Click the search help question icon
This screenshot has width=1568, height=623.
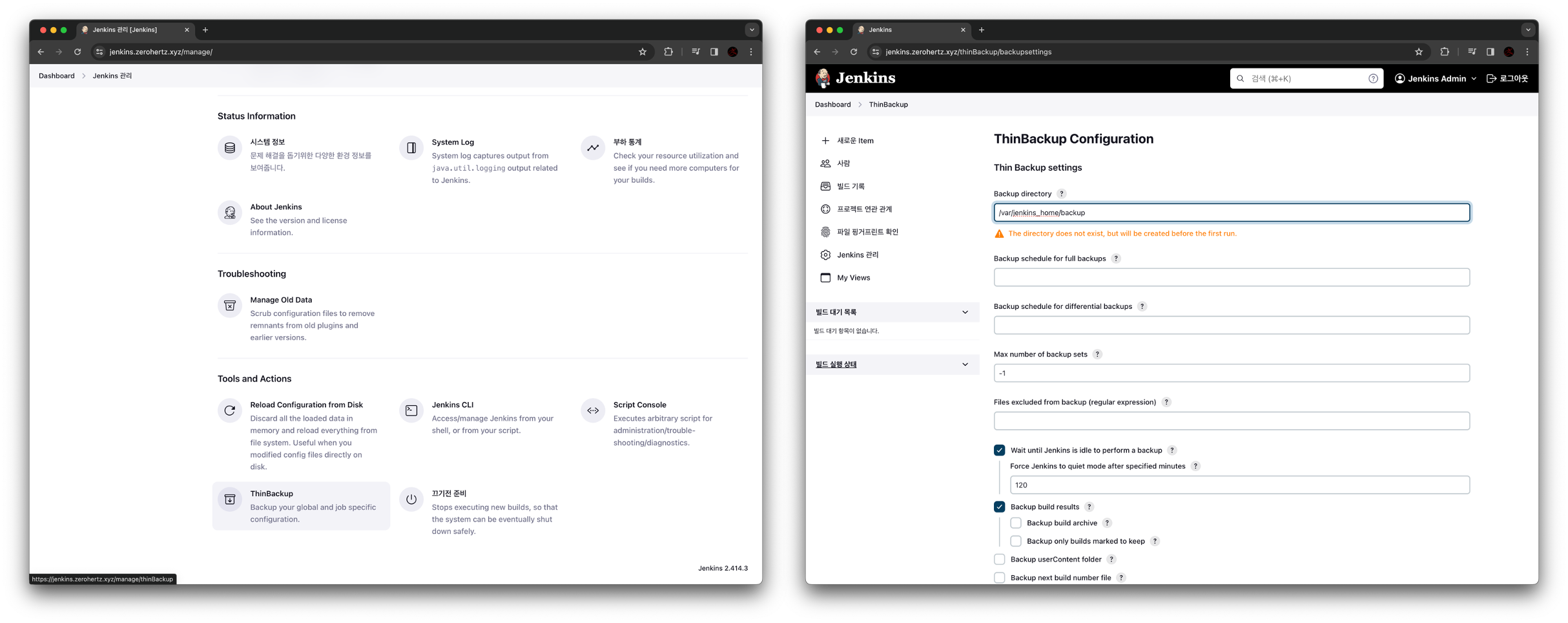[x=1373, y=78]
